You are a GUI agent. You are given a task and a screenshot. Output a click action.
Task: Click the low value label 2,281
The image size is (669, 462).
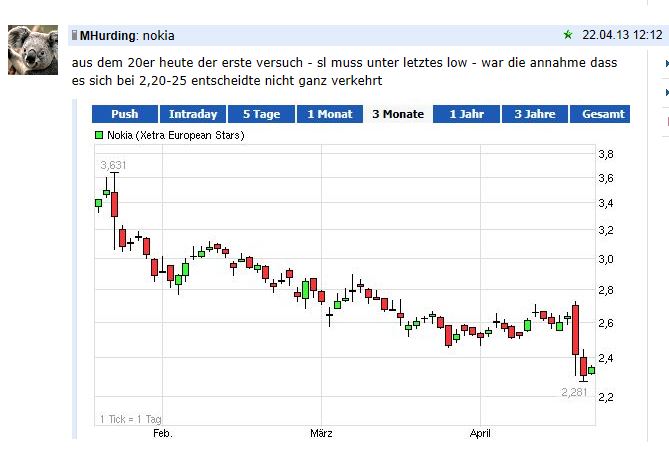(574, 392)
